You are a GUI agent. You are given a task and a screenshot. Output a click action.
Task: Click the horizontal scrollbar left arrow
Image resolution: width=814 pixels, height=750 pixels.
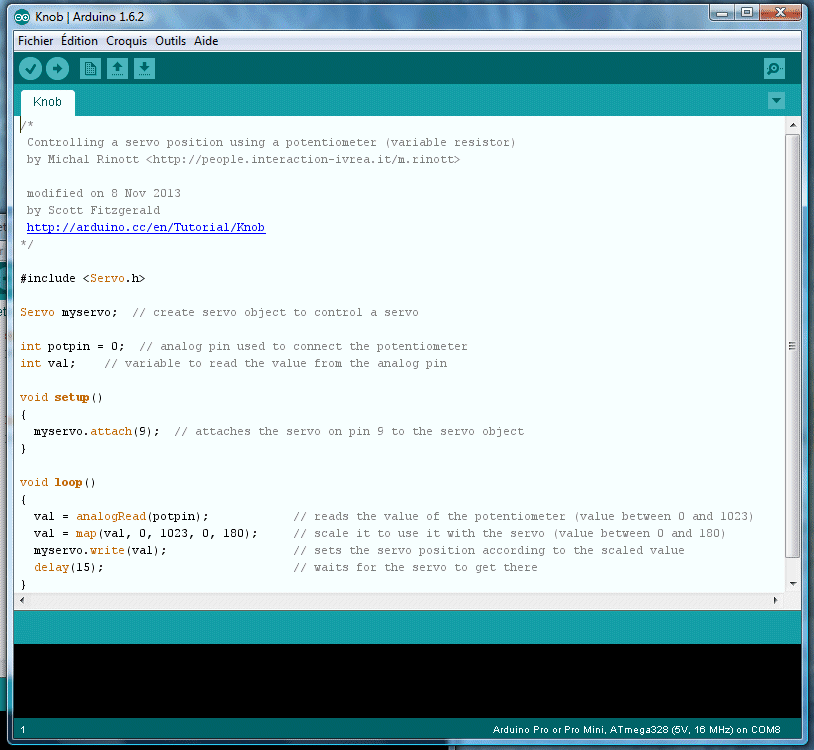pos(22,600)
